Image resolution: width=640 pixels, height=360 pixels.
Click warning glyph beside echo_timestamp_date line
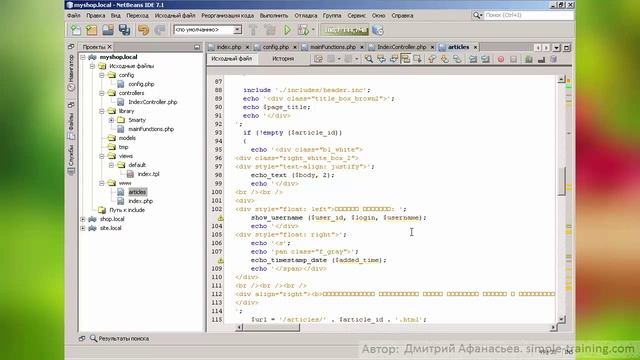point(220,260)
